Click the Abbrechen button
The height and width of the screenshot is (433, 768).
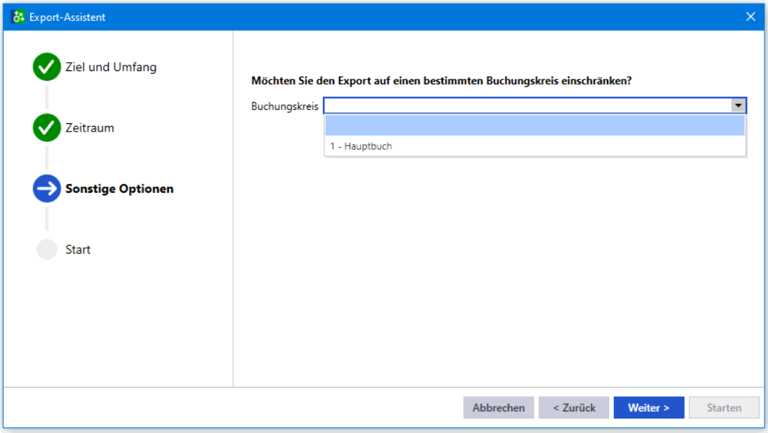pyautogui.click(x=498, y=408)
